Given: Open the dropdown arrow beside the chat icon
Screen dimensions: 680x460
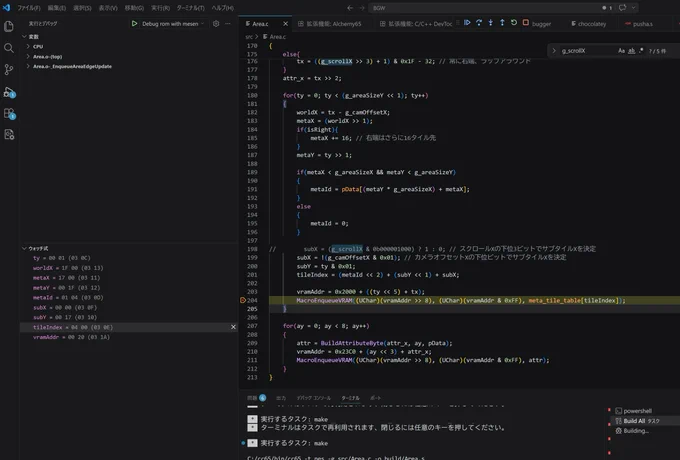Looking at the screenshot, I should pos(634,8).
